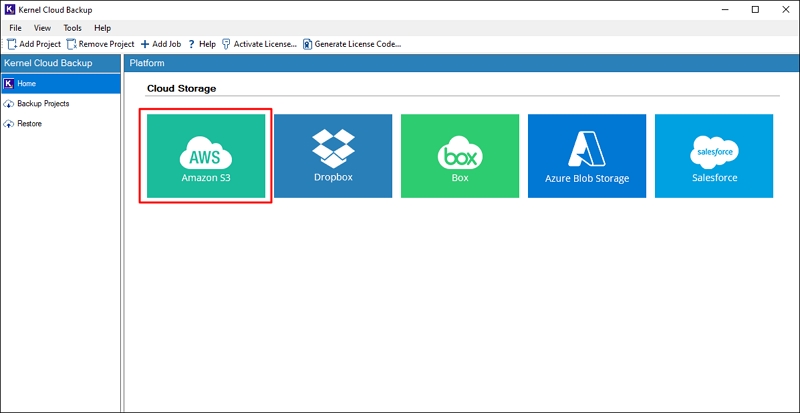800x413 pixels.
Task: Select Home in the sidebar
Action: (x=61, y=83)
